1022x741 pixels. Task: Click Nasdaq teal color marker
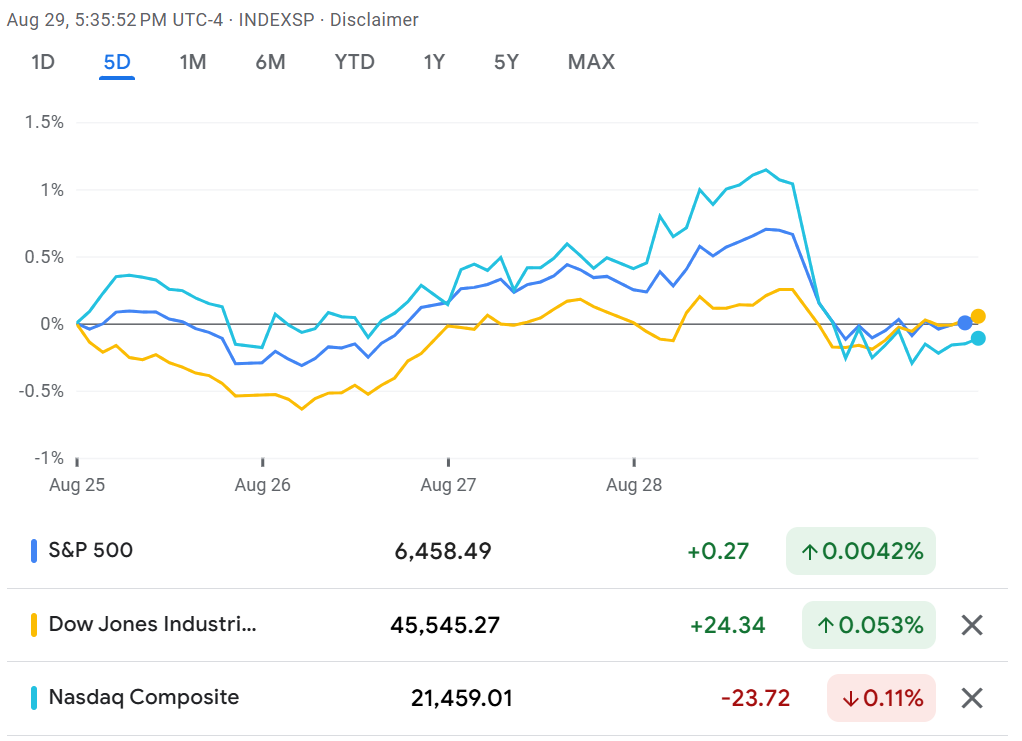(x=34, y=697)
